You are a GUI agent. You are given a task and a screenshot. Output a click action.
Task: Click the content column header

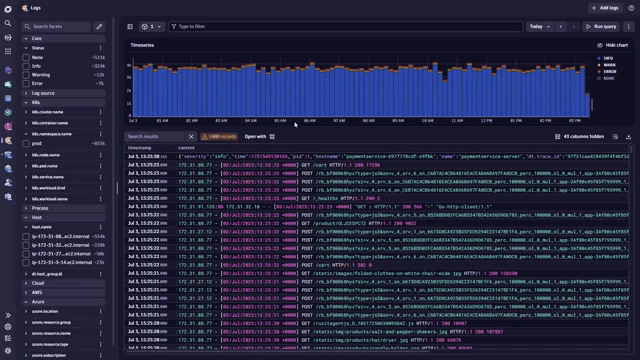186,148
